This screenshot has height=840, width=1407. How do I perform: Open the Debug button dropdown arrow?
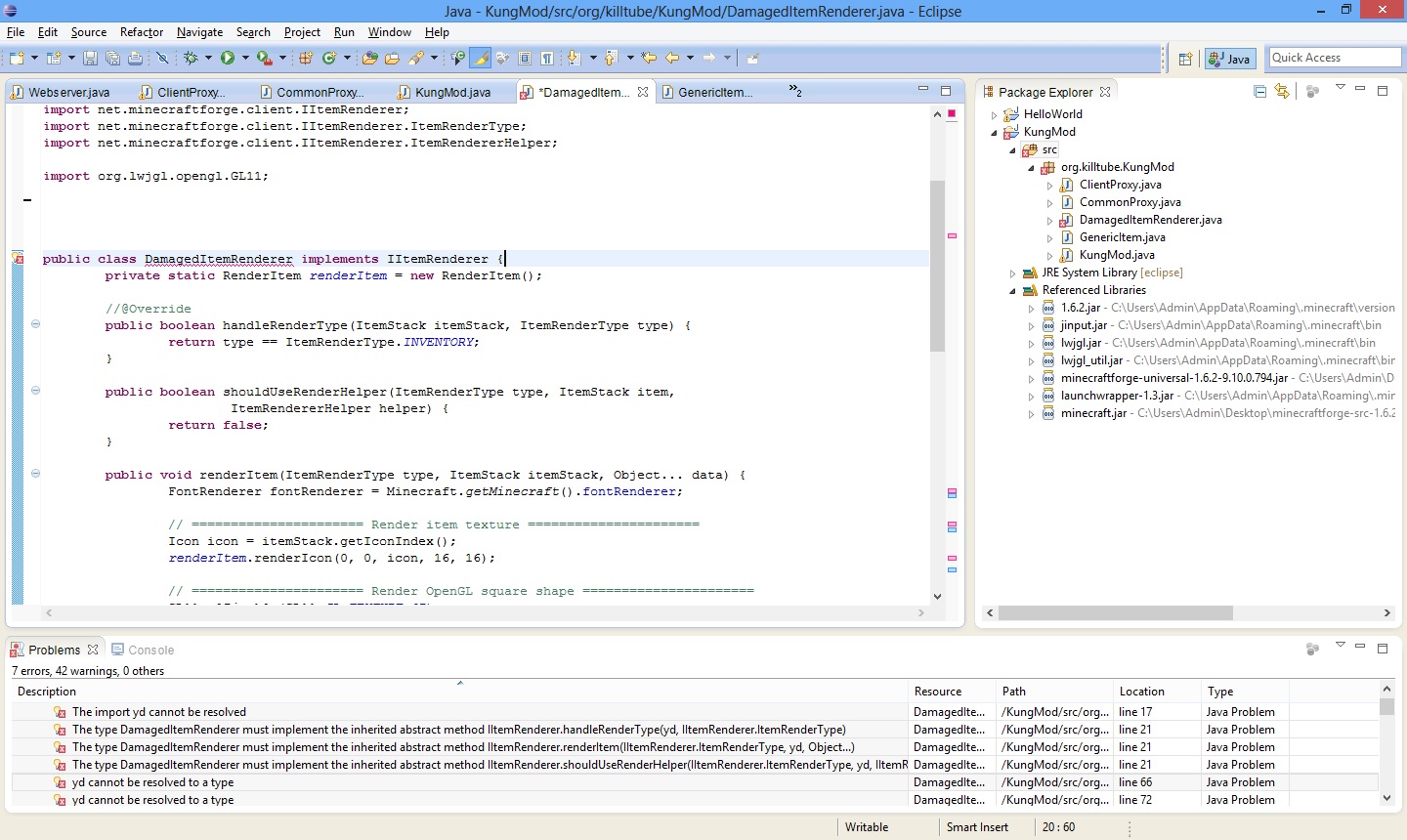click(x=208, y=59)
